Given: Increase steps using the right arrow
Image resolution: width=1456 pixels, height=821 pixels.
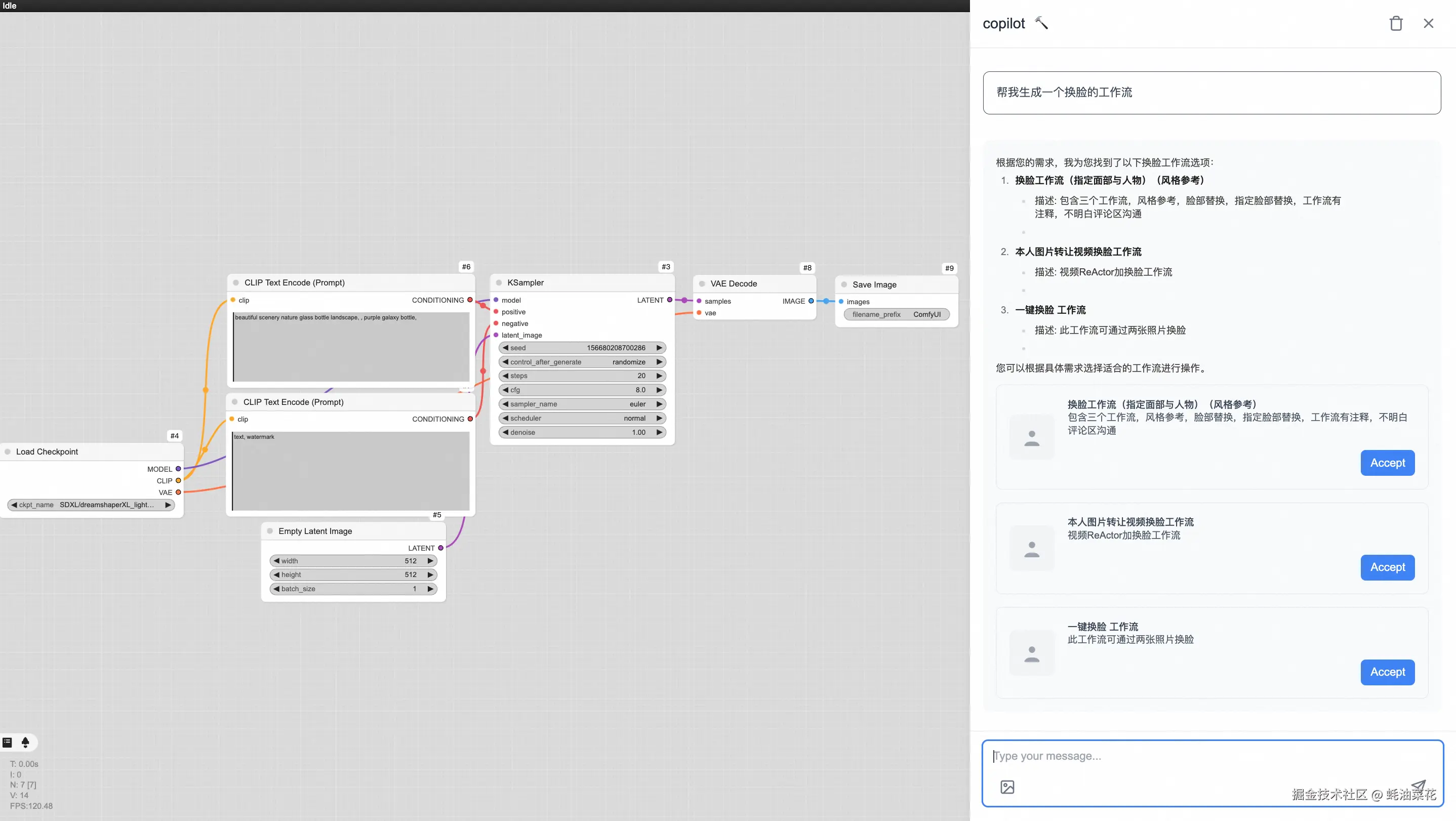Looking at the screenshot, I should (659, 375).
